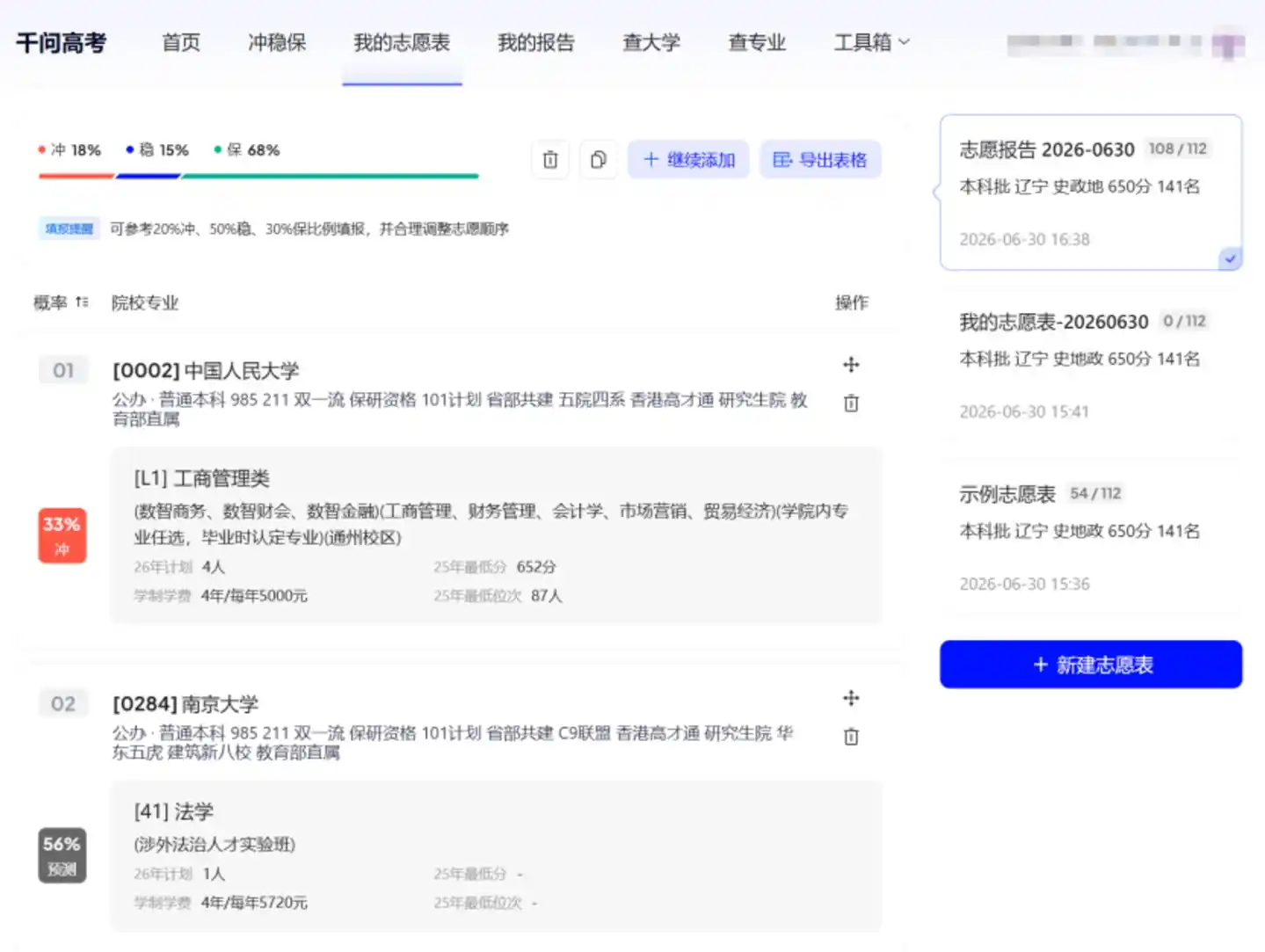Image resolution: width=1265 pixels, height=952 pixels.
Task: Delete the 南京大学 entry with its trash icon
Action: pos(851,737)
